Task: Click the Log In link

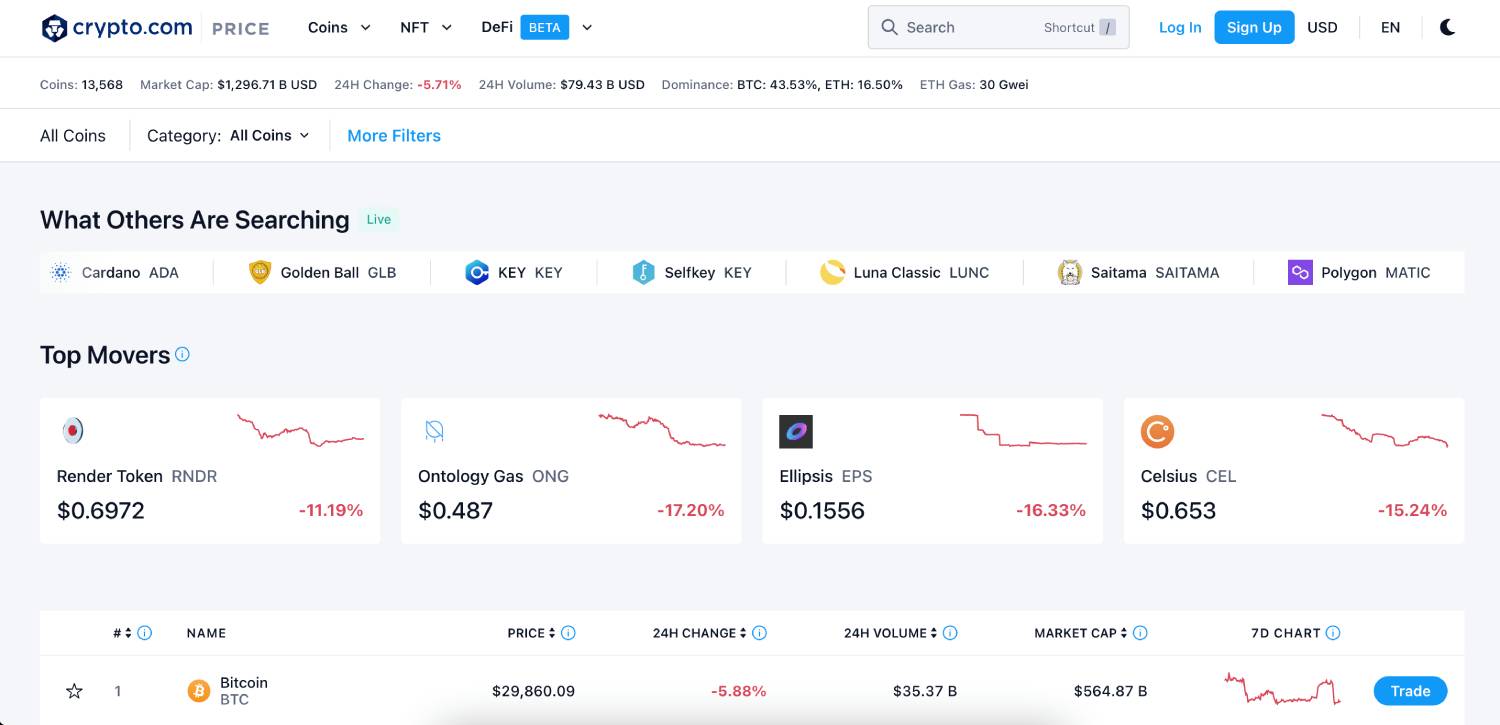Action: pos(1180,27)
